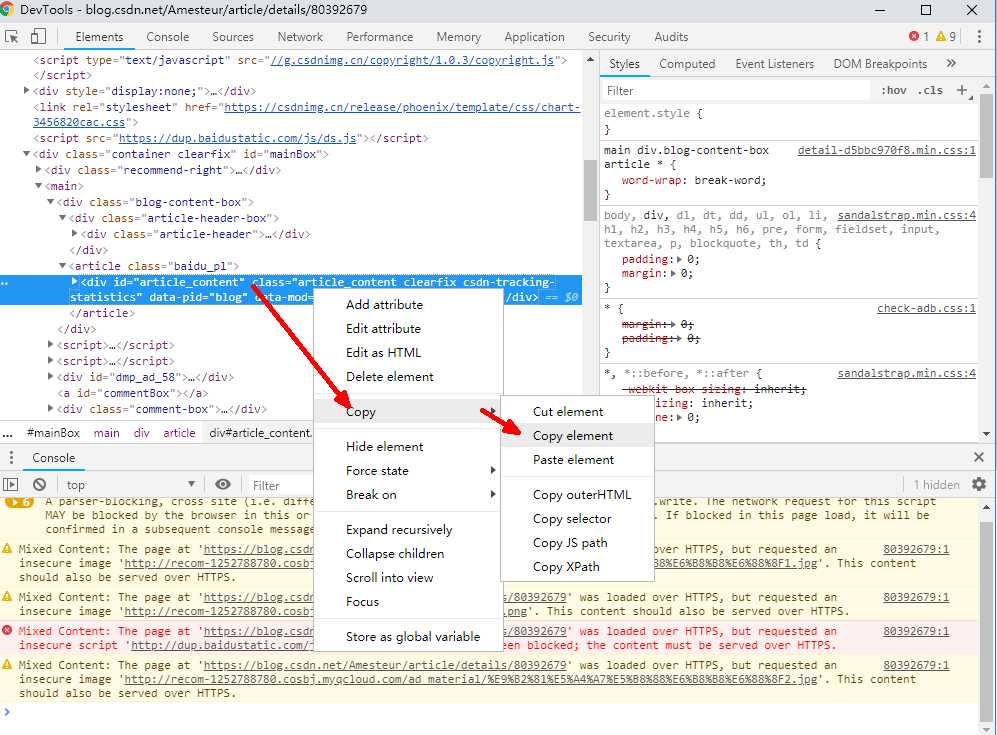Screen dimensions: 997x735
Task: Open the copyright.js script URL link
Action: coord(412,60)
